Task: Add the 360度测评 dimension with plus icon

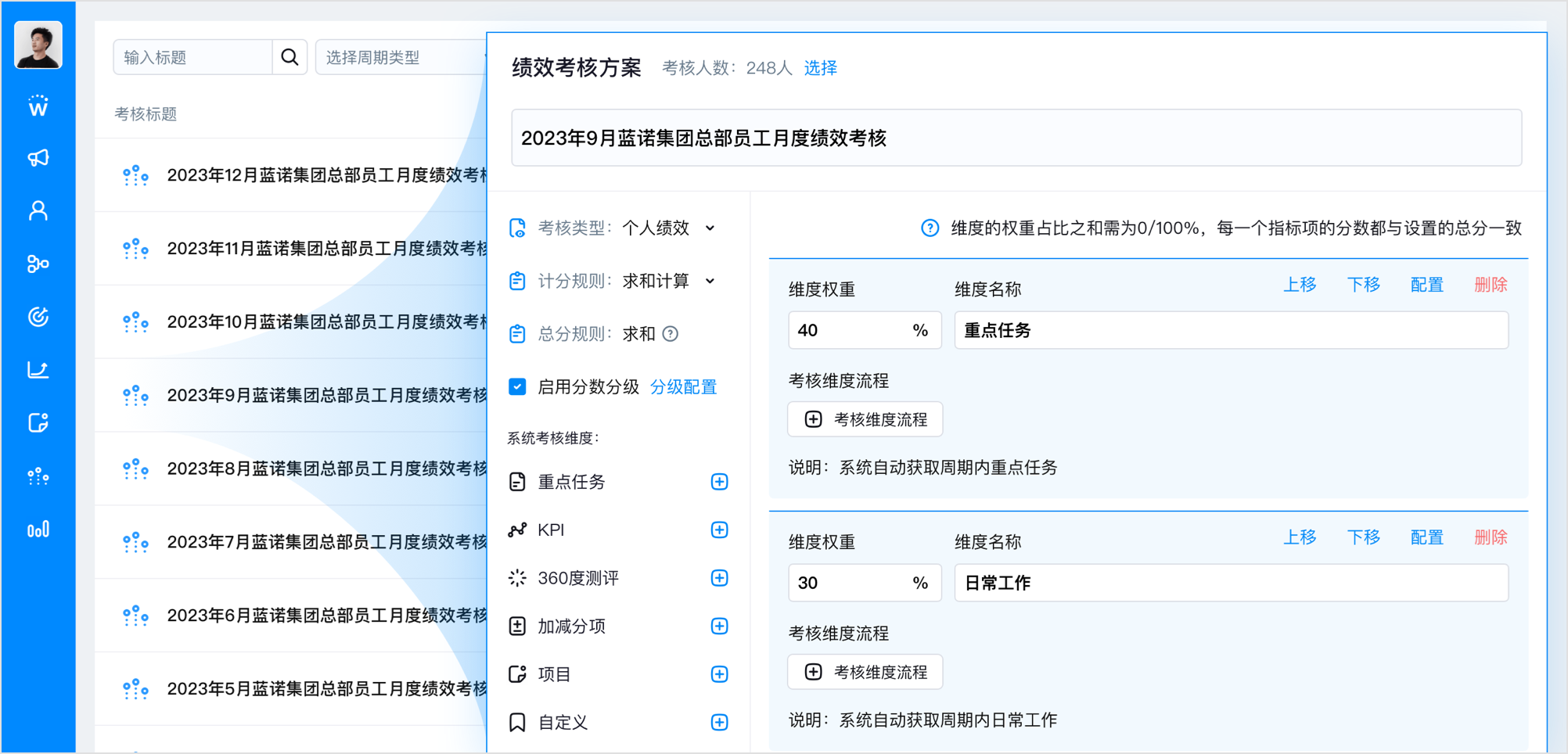Action: 719,578
